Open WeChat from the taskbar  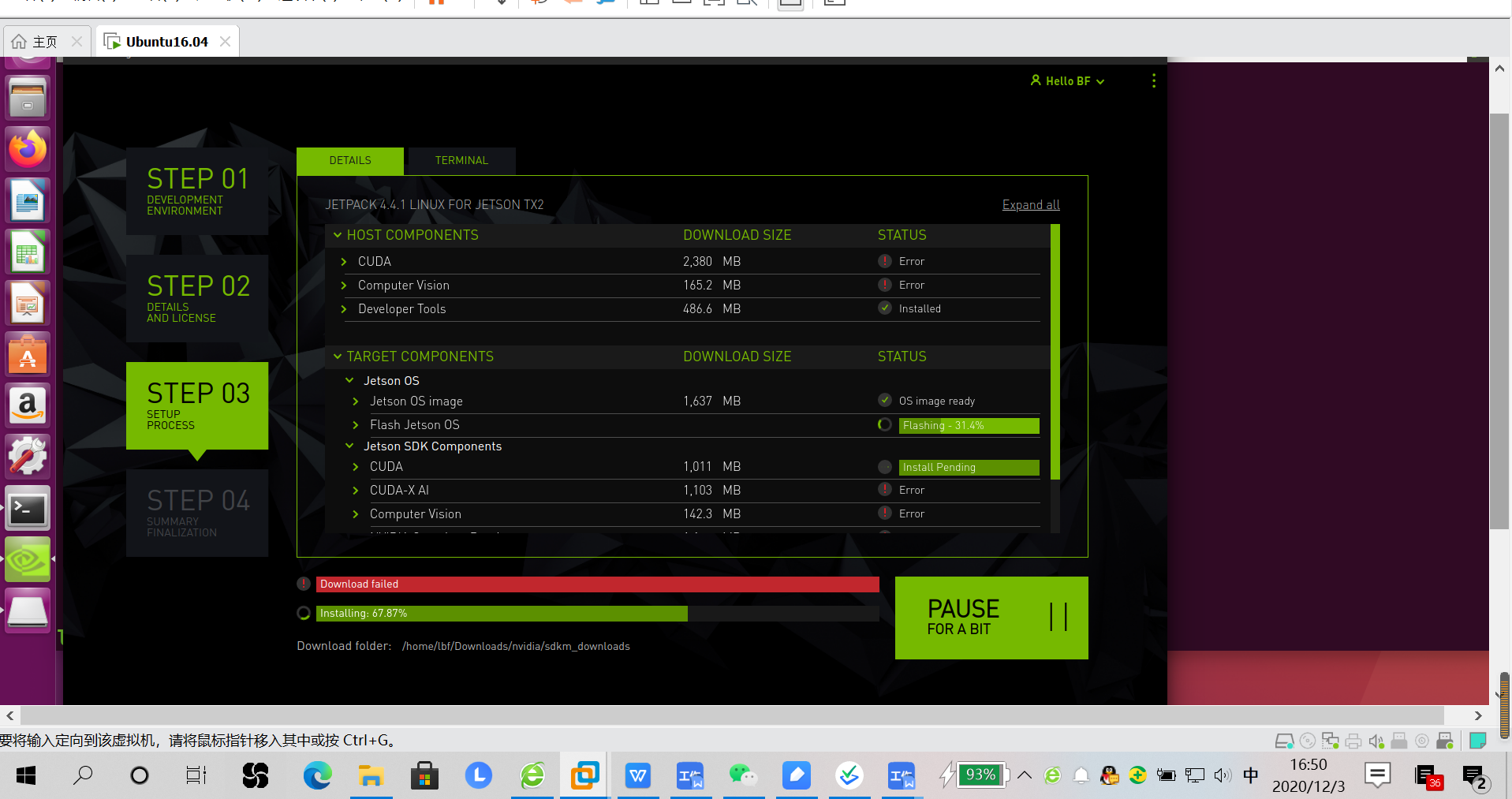[743, 775]
